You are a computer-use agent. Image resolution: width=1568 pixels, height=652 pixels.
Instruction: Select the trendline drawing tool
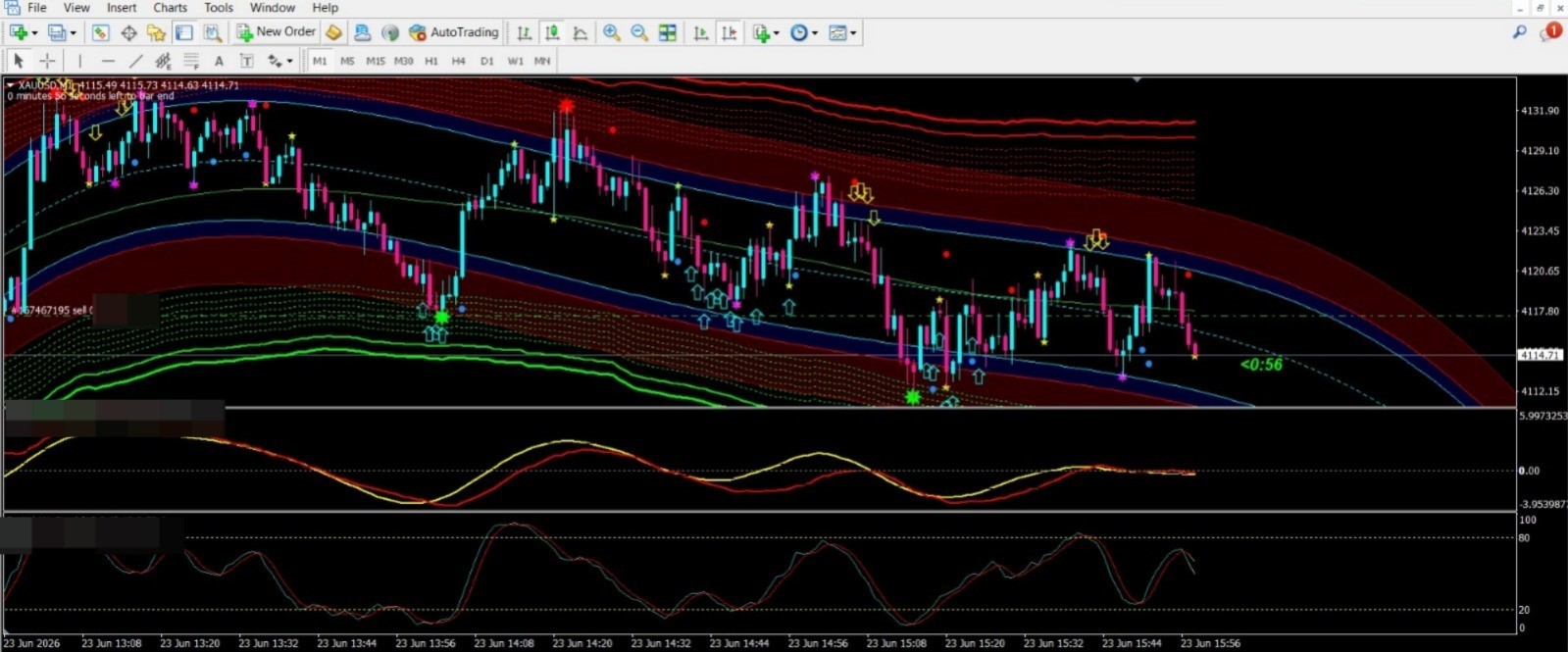[x=135, y=61]
